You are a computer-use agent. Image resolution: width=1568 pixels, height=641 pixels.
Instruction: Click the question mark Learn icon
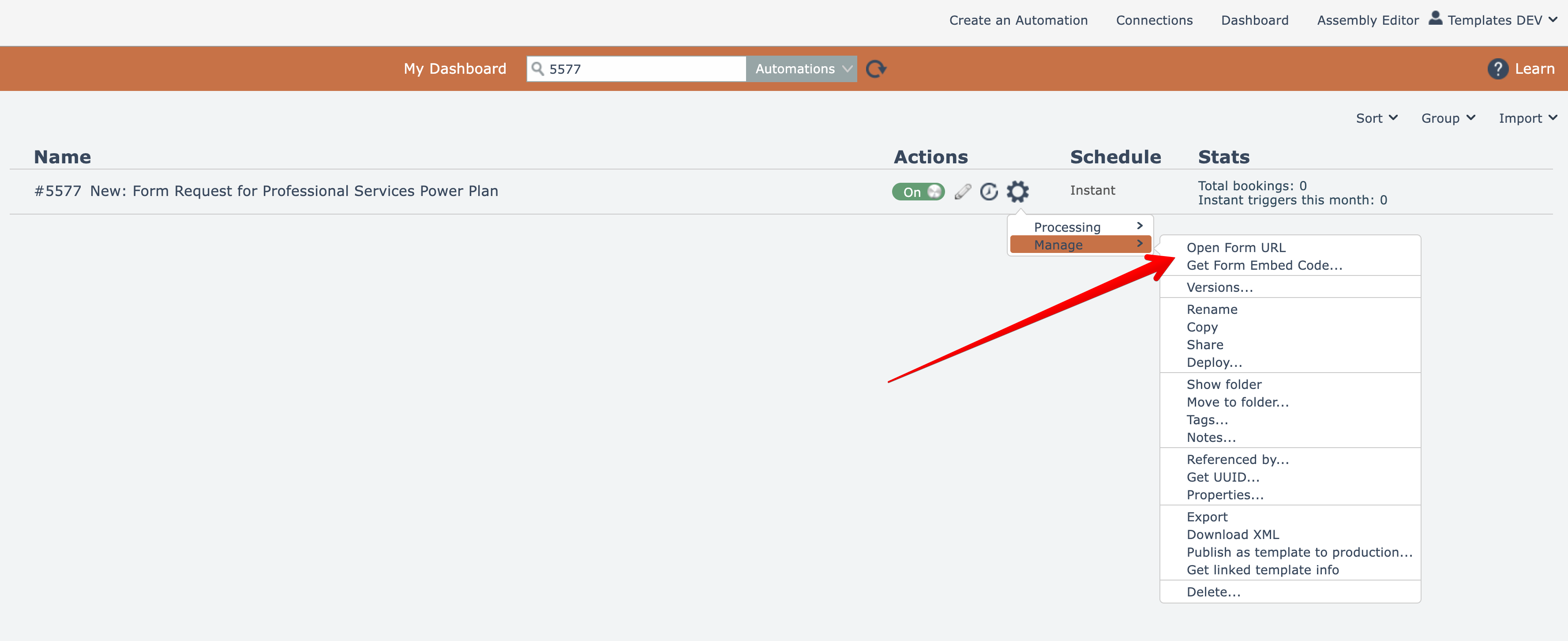(x=1497, y=69)
